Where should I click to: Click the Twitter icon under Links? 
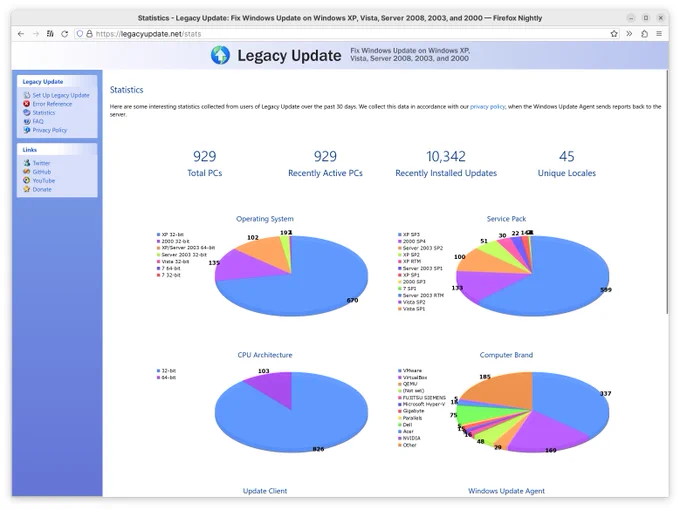26,163
